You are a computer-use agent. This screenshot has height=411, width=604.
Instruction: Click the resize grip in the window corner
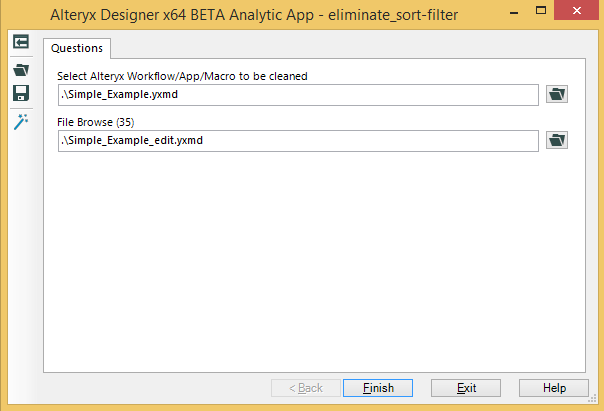coord(592,399)
